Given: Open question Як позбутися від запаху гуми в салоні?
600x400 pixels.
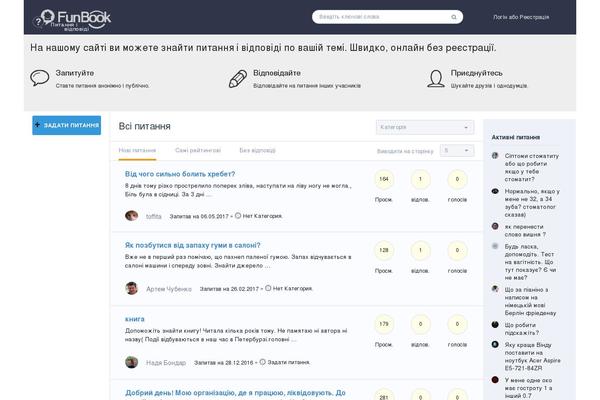Looking at the screenshot, I should (192, 245).
